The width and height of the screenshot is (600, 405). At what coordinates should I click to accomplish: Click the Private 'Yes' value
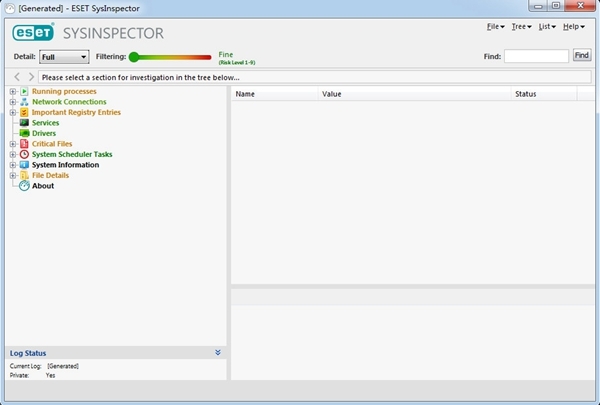51,375
